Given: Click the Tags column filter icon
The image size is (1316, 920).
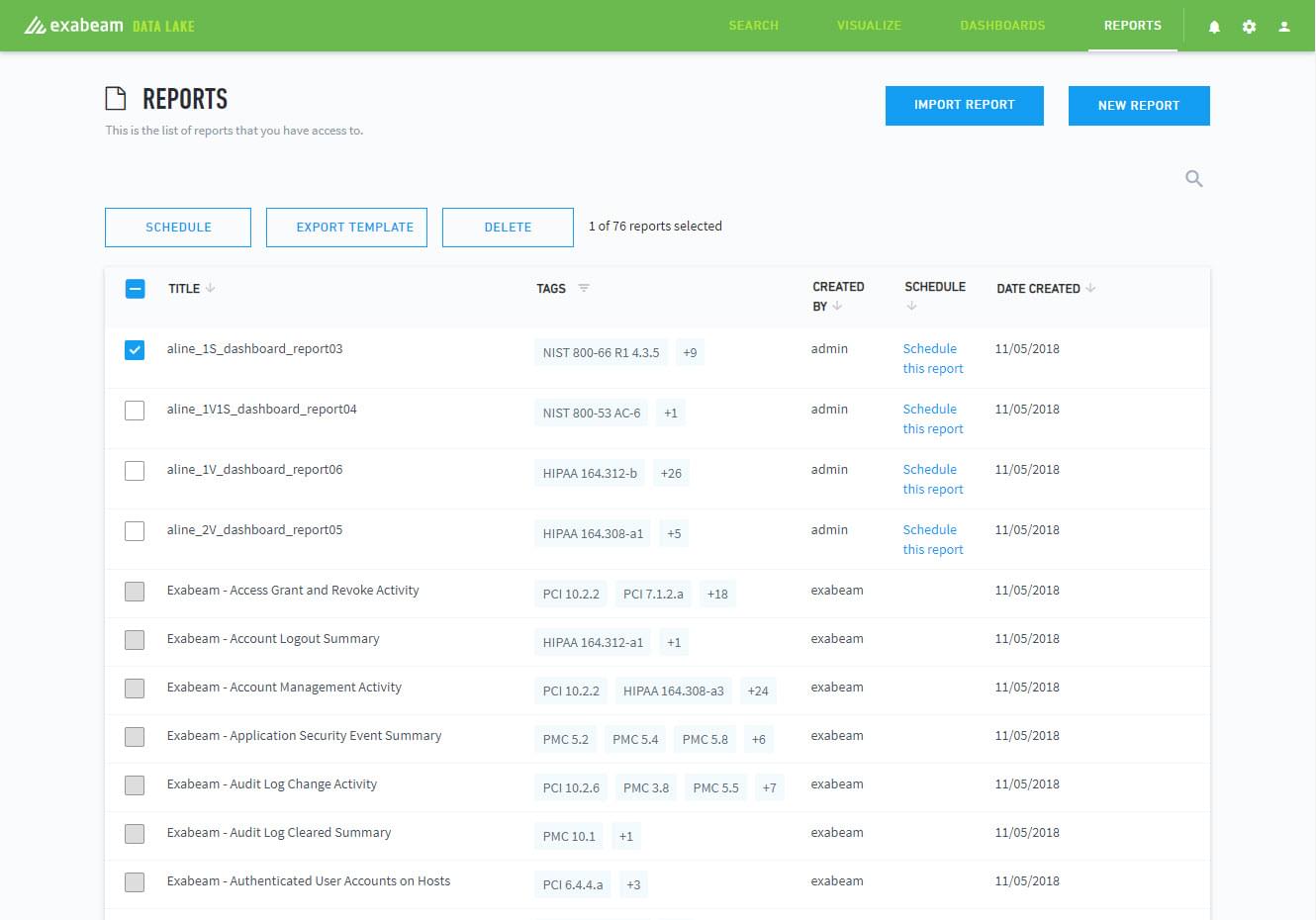Looking at the screenshot, I should pyautogui.click(x=584, y=288).
